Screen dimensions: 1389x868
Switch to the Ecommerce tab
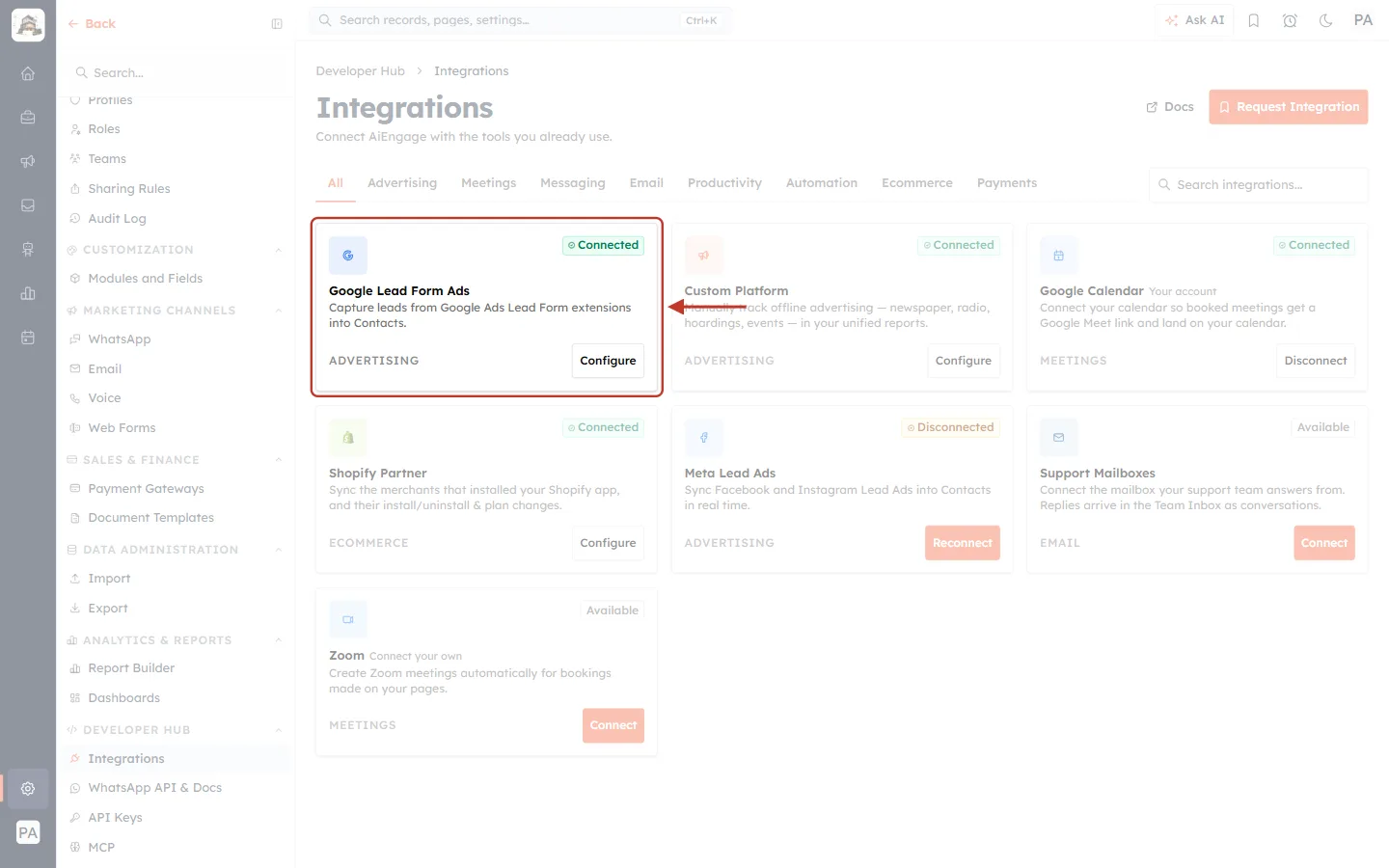pos(917,183)
